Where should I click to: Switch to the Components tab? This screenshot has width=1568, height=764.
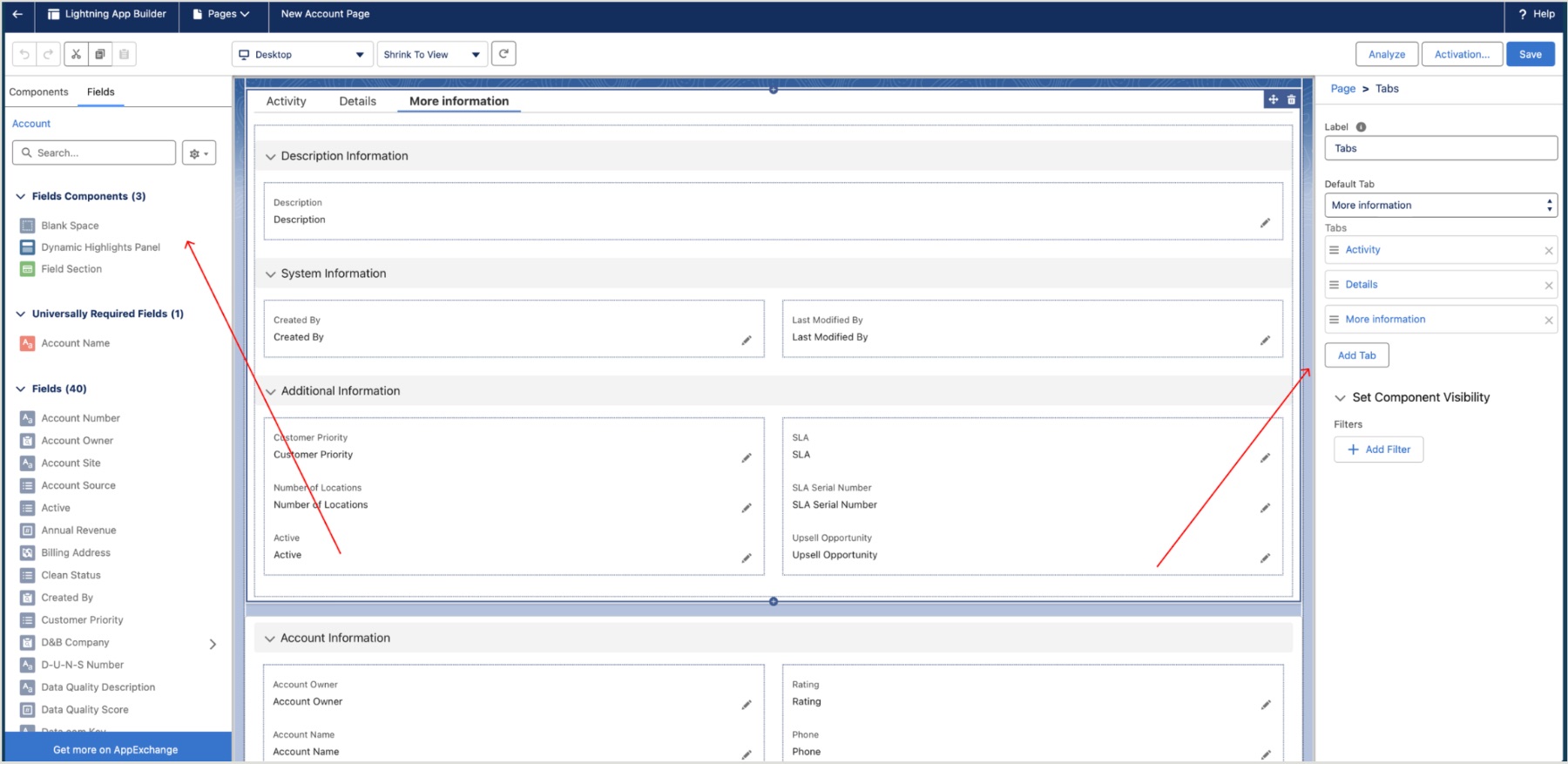tap(38, 92)
